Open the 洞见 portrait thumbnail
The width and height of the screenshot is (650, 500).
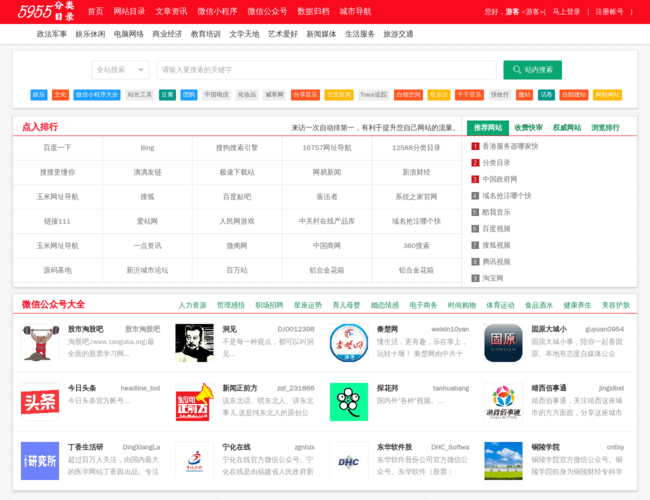[194, 343]
